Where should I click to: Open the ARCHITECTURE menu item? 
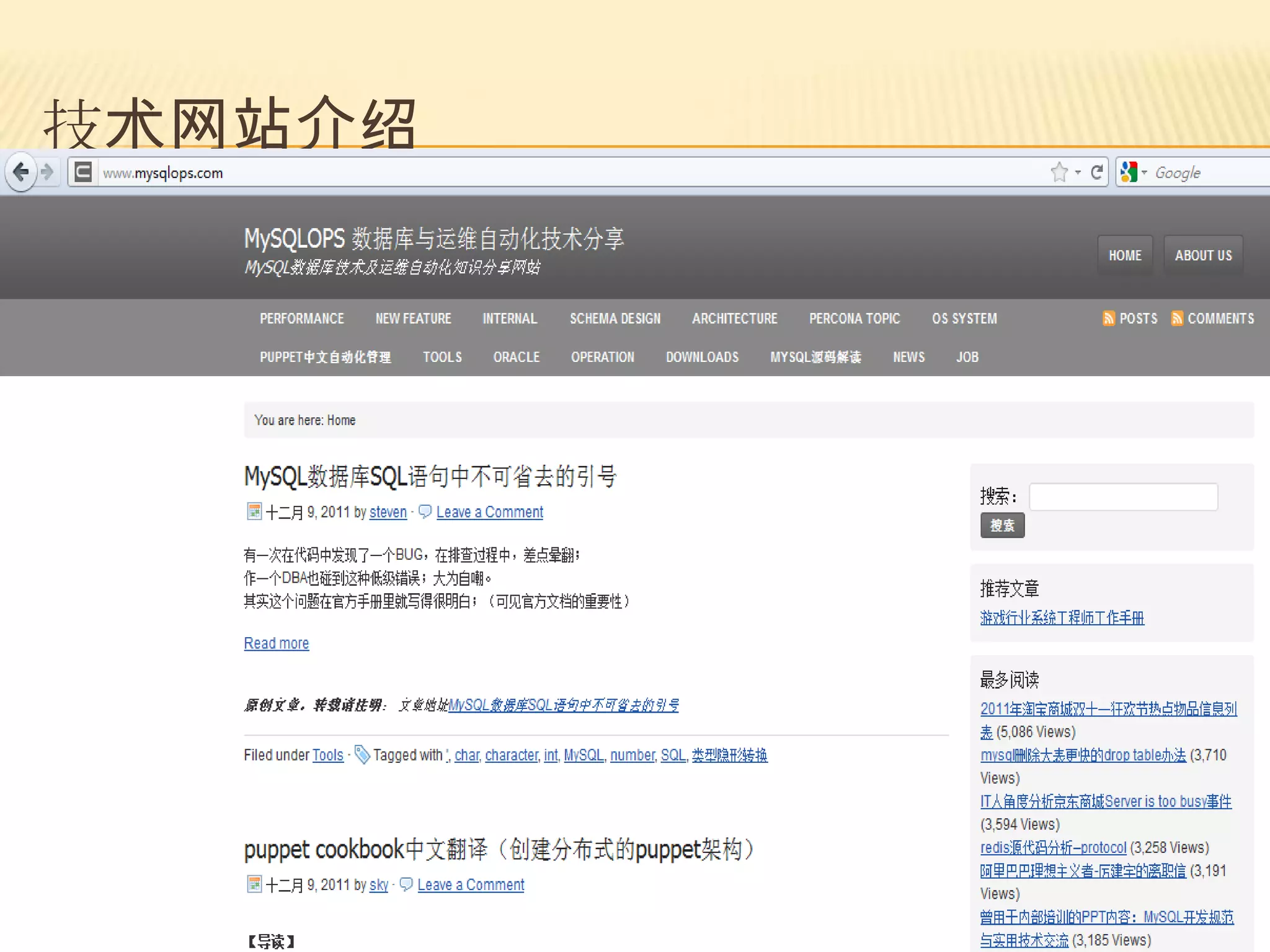tap(735, 319)
